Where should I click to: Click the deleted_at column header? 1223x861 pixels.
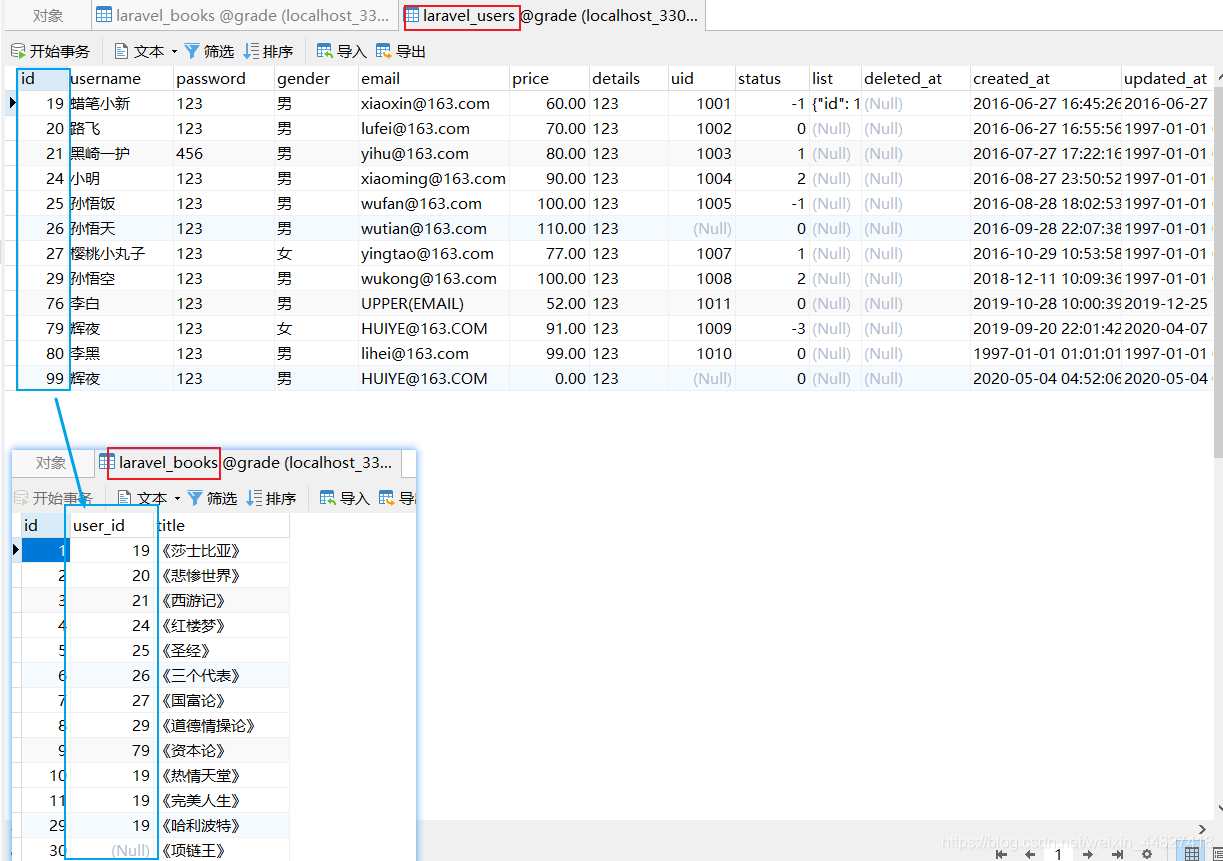pyautogui.click(x=916, y=78)
